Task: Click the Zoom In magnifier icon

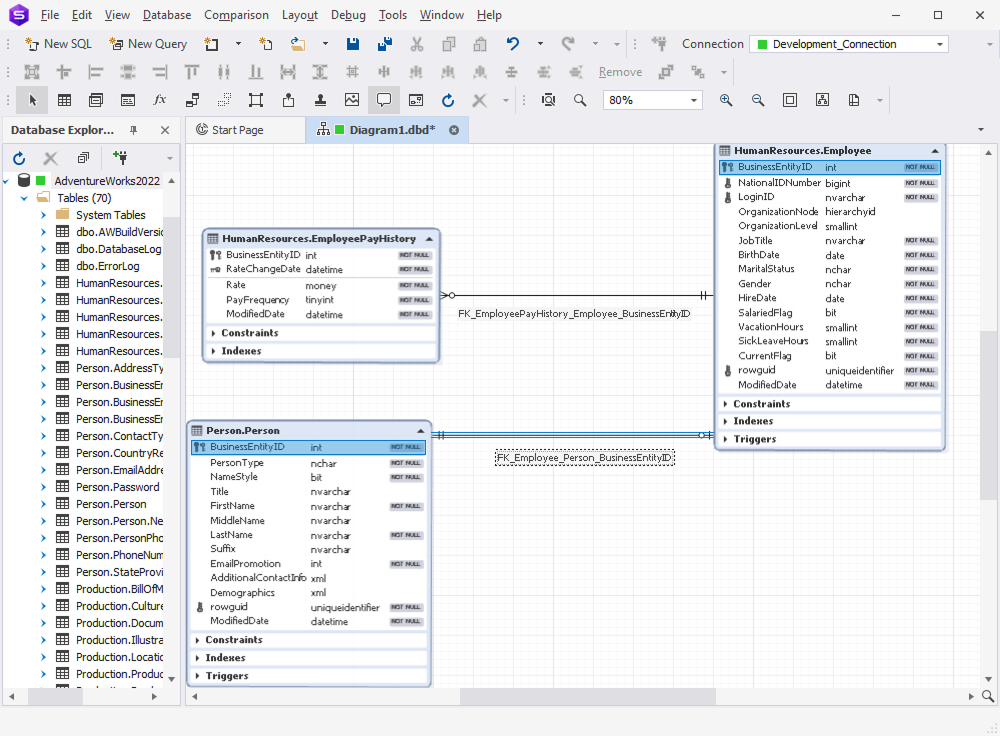Action: (x=727, y=100)
